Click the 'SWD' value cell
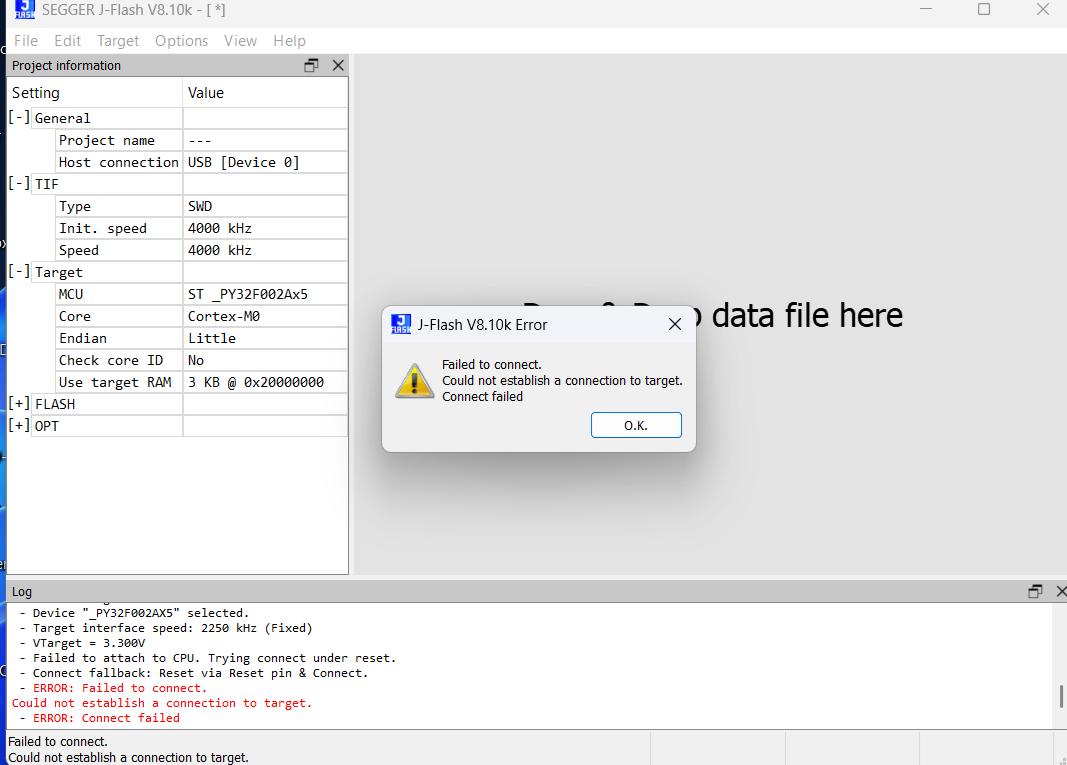The image size is (1067, 765). click(x=265, y=206)
